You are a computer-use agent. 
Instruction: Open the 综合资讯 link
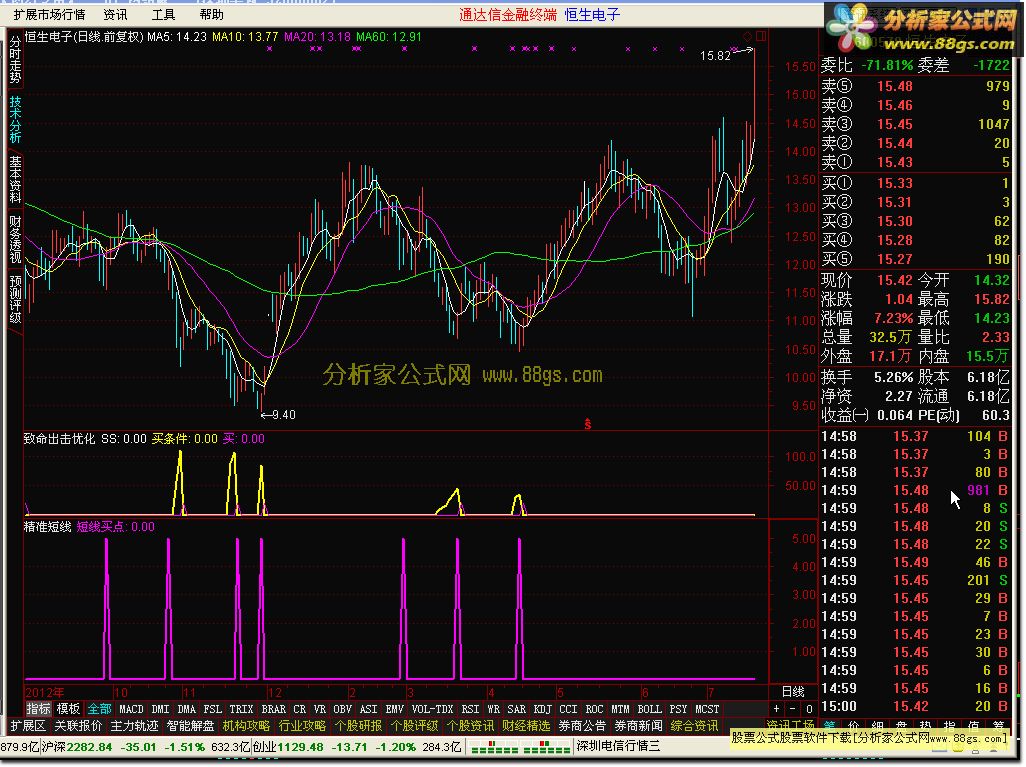[695, 726]
